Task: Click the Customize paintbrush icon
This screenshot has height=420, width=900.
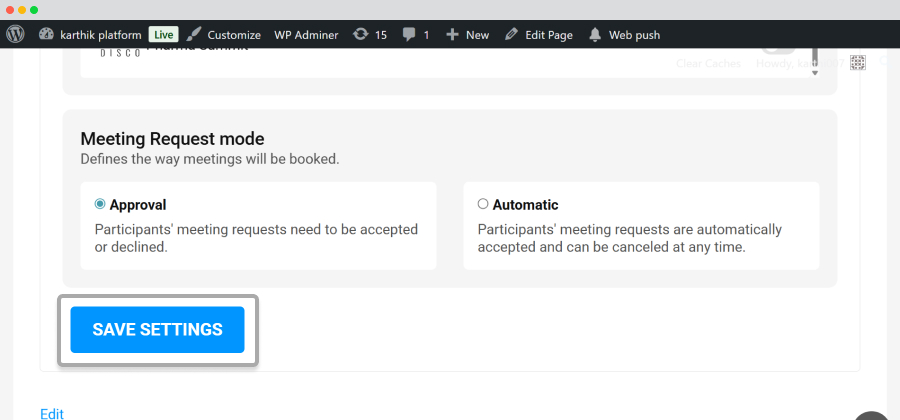Action: [194, 34]
